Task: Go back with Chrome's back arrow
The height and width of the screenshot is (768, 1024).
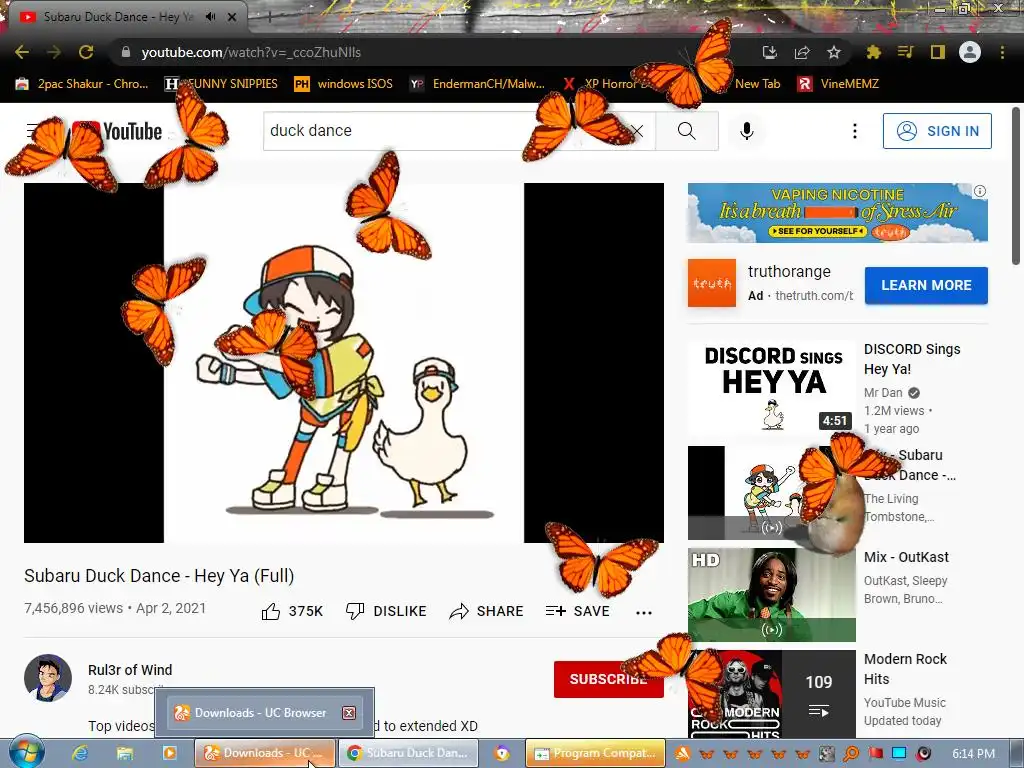Action: pyautogui.click(x=22, y=52)
